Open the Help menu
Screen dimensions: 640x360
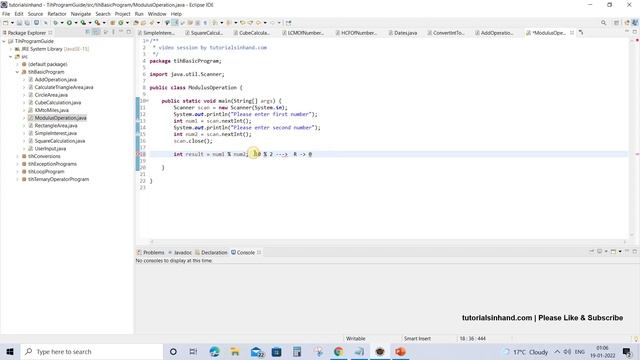(x=176, y=13)
